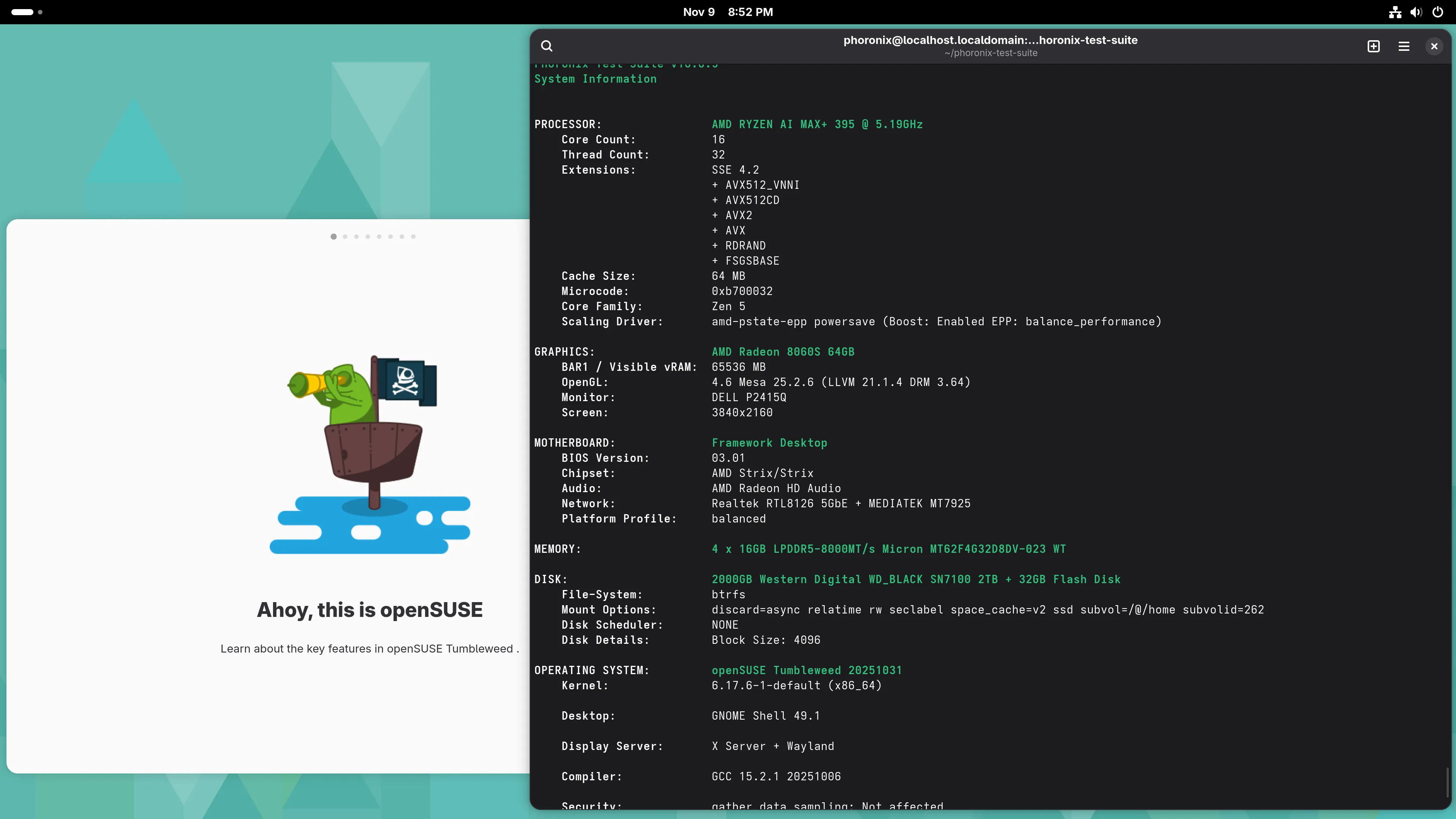This screenshot has width=1456, height=819.
Task: Jump to the last welcome page dot
Action: 413,237
